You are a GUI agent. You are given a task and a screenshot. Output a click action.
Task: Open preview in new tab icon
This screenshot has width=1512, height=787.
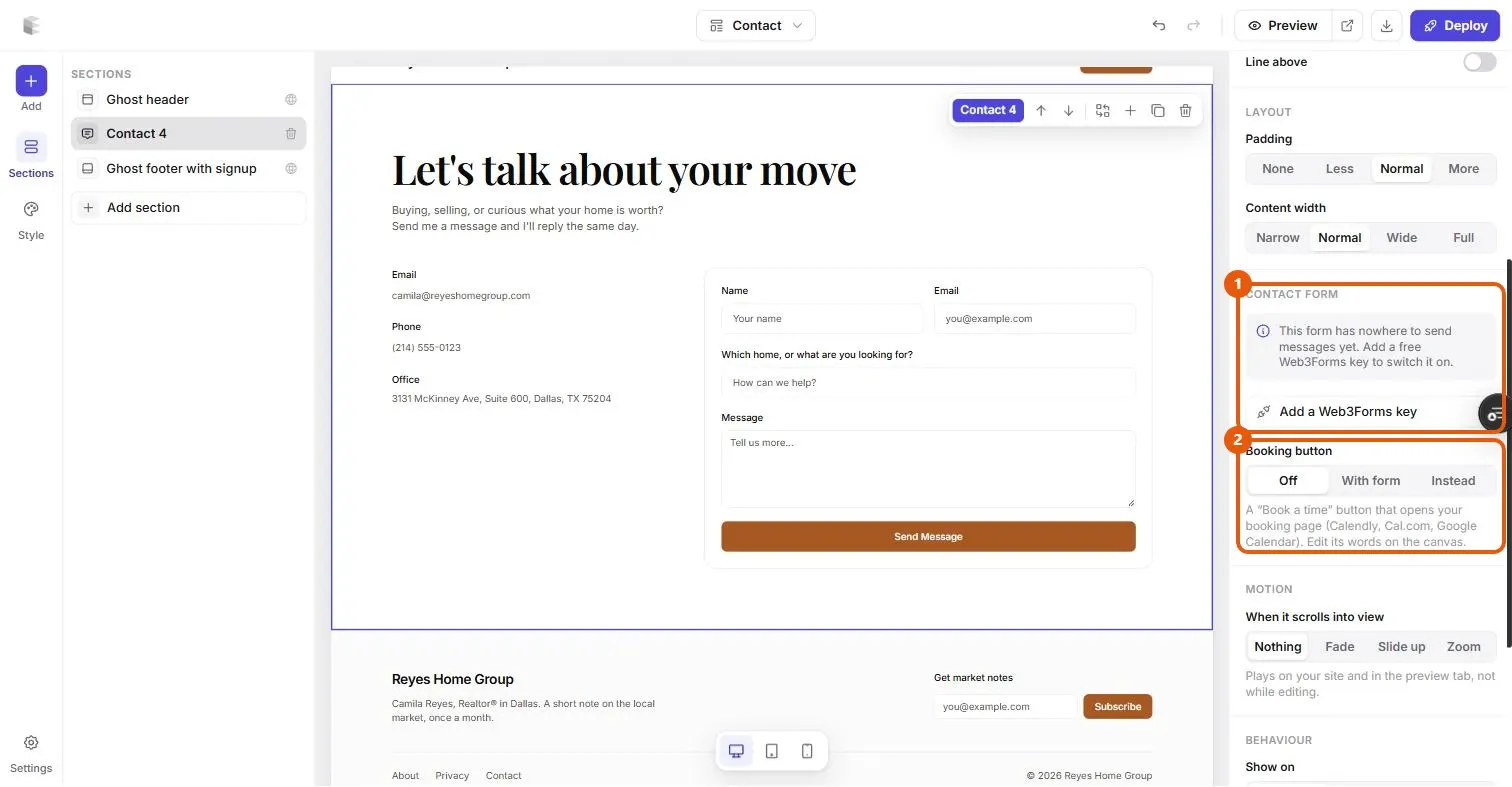(x=1347, y=25)
